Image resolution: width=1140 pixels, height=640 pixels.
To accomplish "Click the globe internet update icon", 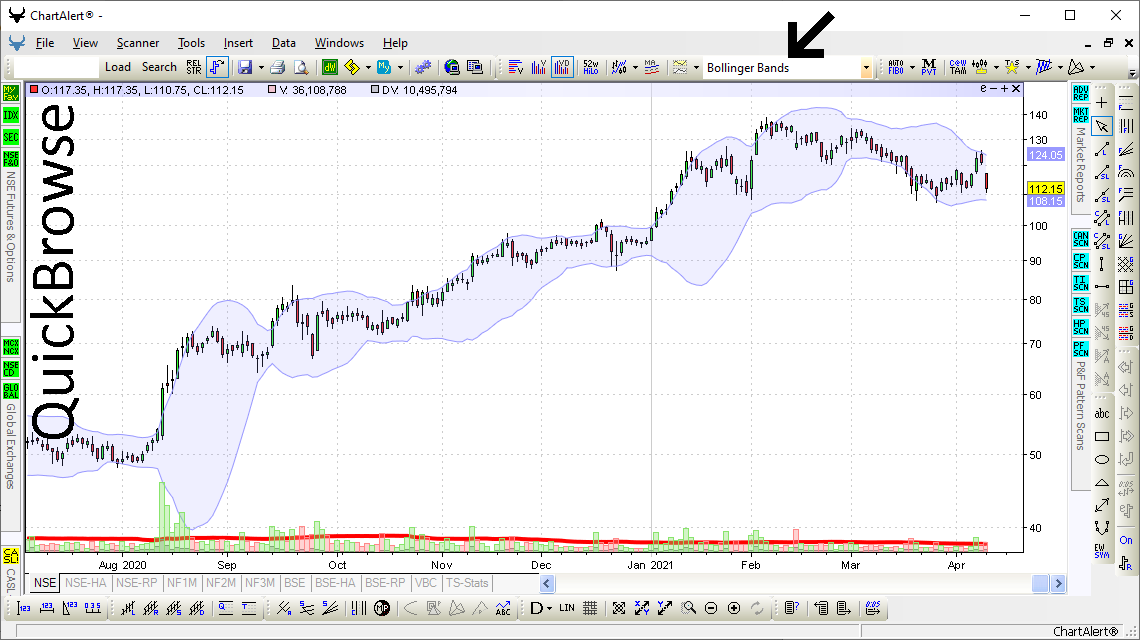I will [452, 67].
